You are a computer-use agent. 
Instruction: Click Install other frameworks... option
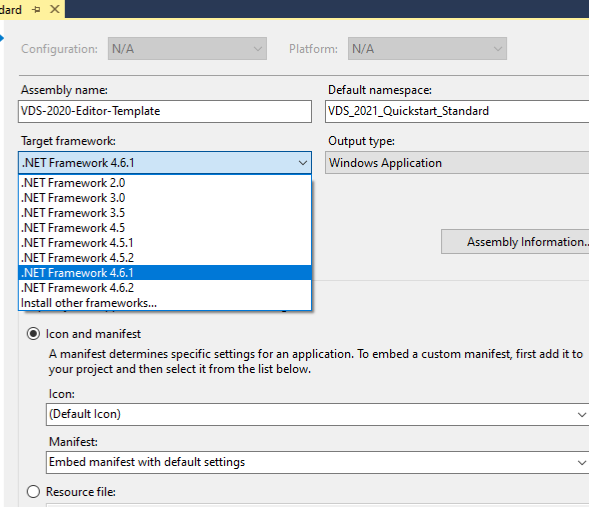click(x=165, y=303)
